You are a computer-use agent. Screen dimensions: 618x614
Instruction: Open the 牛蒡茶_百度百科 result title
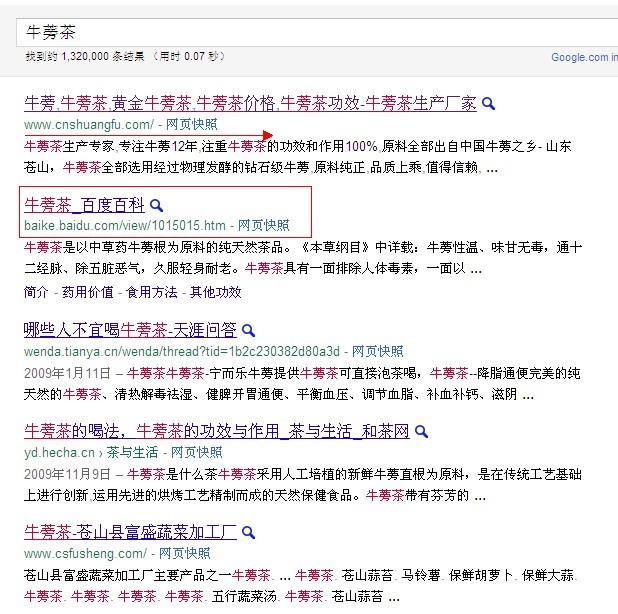click(x=84, y=205)
